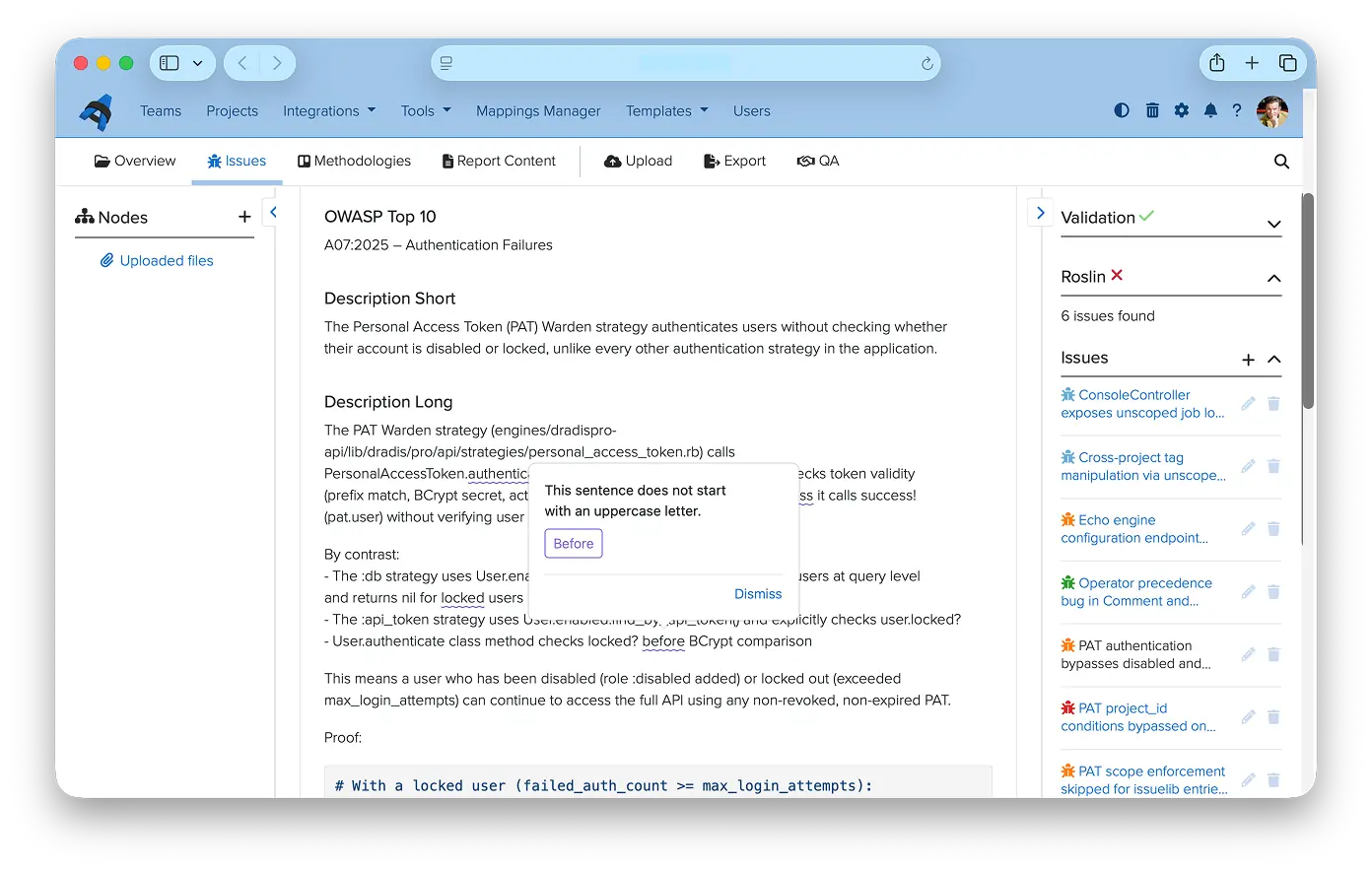
Task: Collapse the left Nodes sidebar chevron
Action: click(x=273, y=212)
